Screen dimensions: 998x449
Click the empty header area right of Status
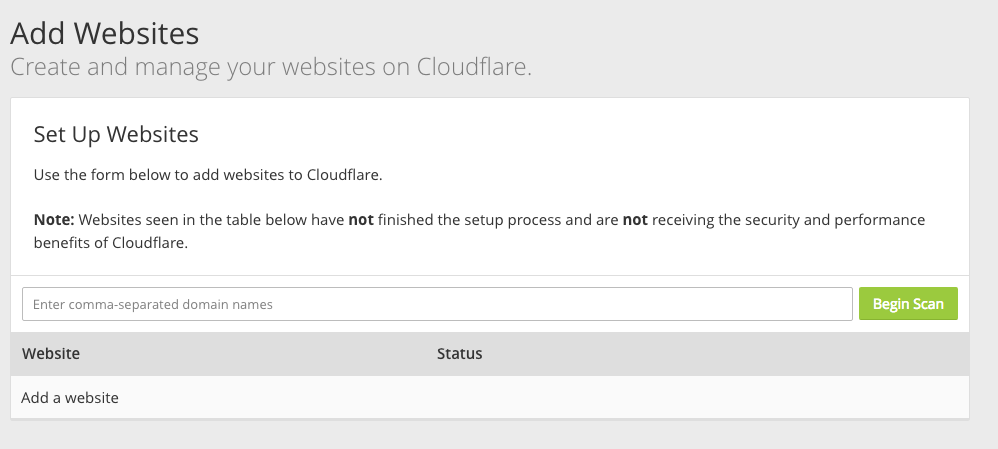point(726,353)
